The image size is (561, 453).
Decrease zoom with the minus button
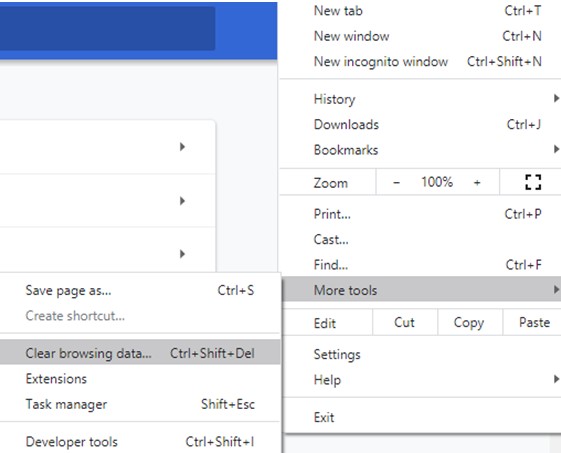(x=396, y=182)
